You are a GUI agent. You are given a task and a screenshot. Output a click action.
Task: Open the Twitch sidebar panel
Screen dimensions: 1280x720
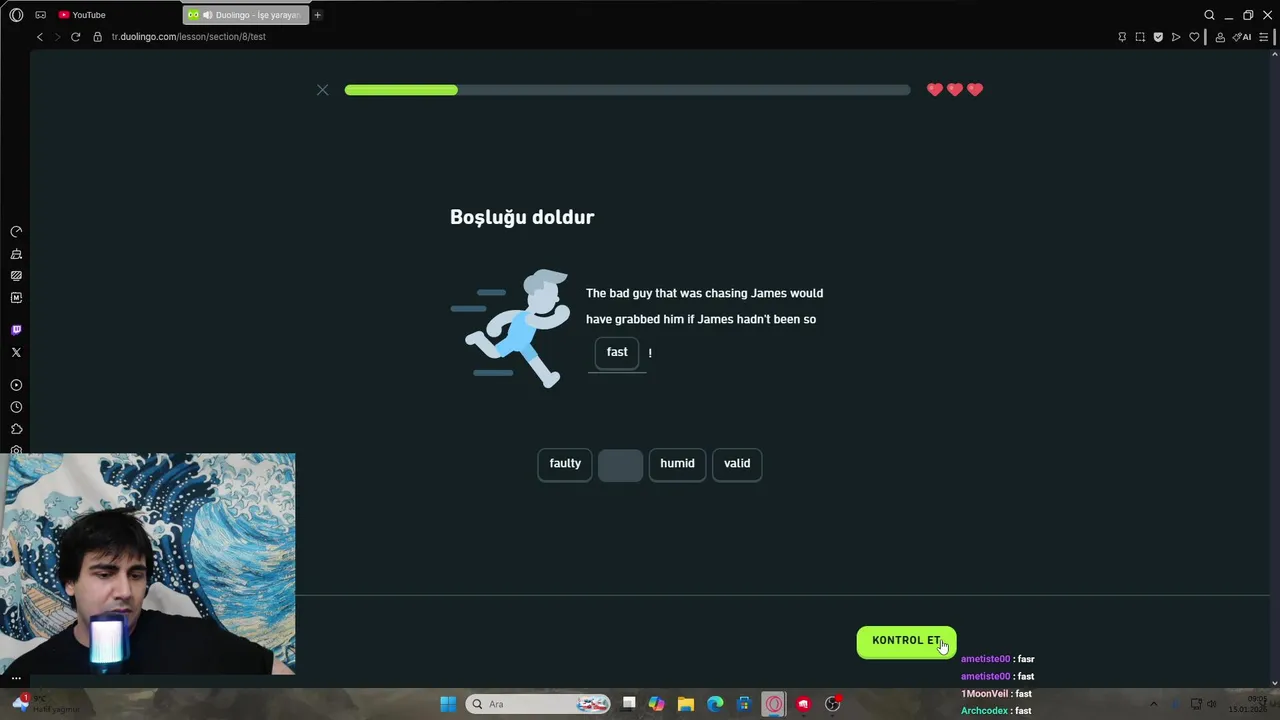(x=16, y=330)
